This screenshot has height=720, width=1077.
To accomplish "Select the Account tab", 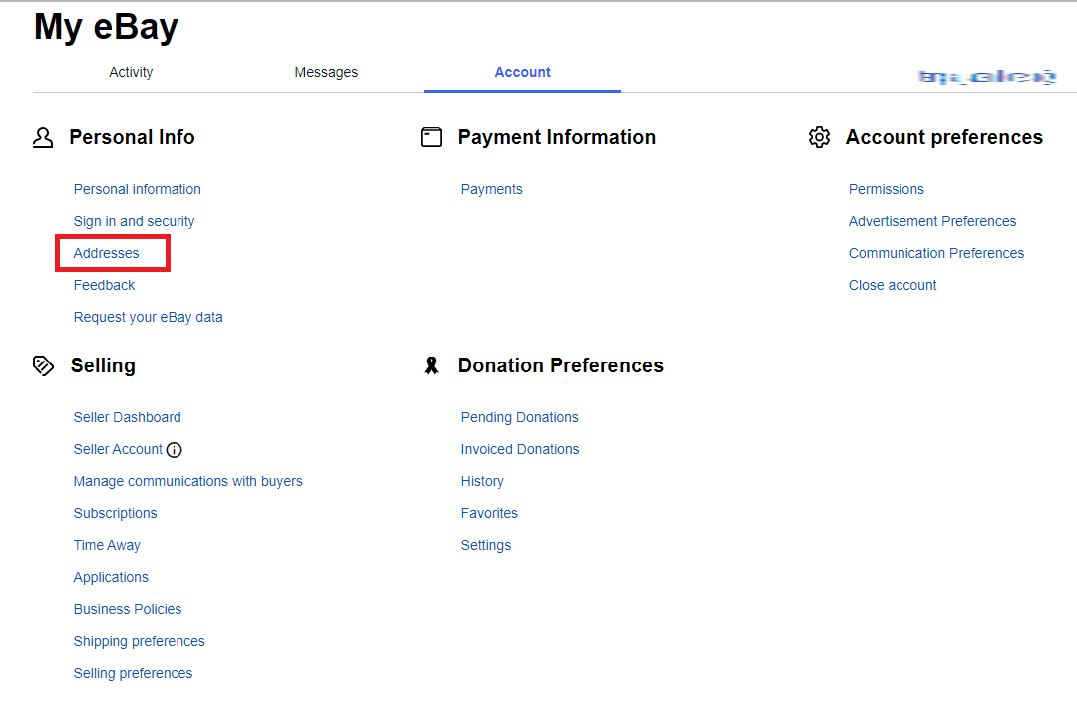I will tap(523, 72).
